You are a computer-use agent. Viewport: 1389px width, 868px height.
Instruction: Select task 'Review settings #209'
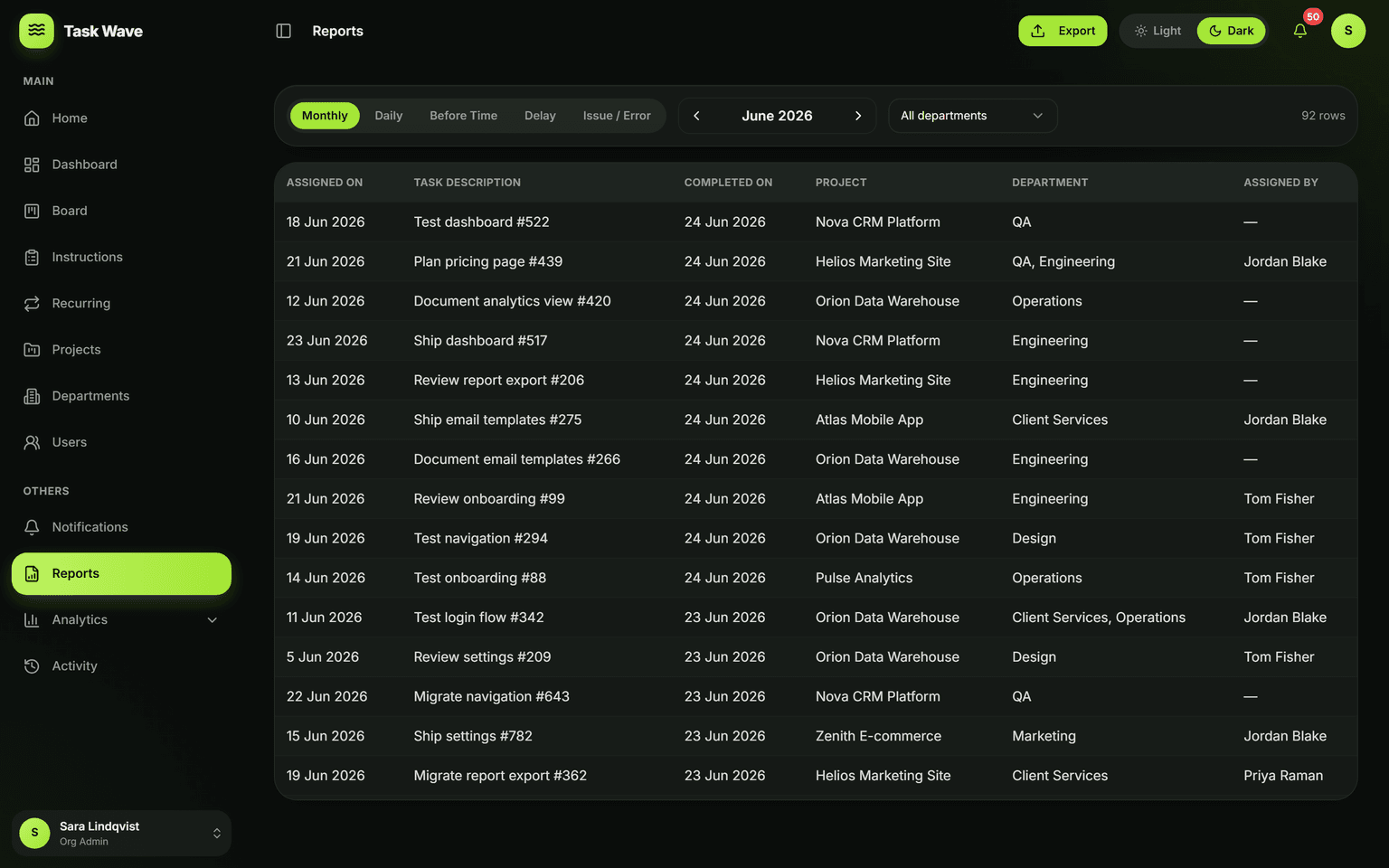pyautogui.click(x=482, y=657)
